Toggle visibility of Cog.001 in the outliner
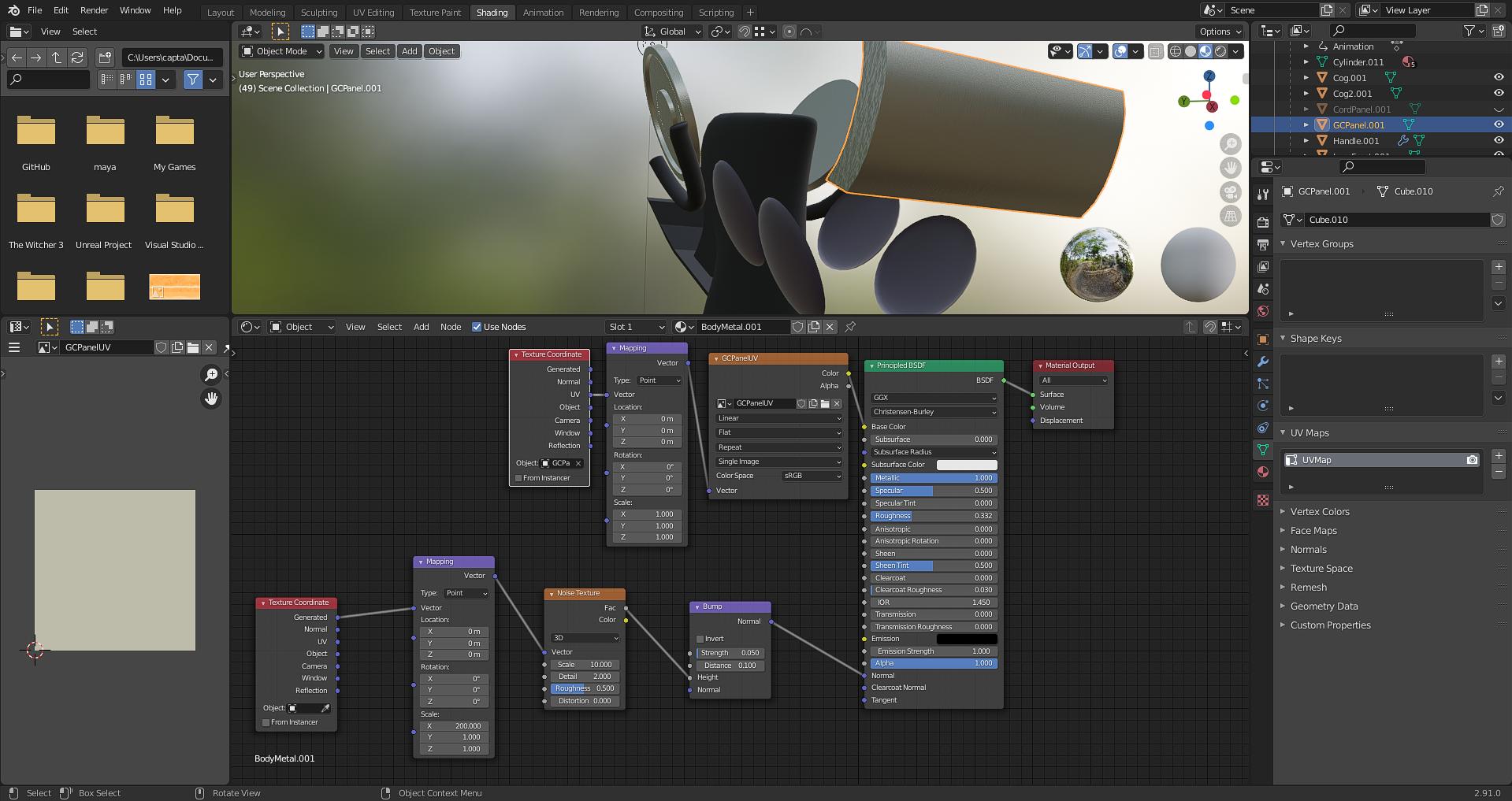 (1500, 77)
